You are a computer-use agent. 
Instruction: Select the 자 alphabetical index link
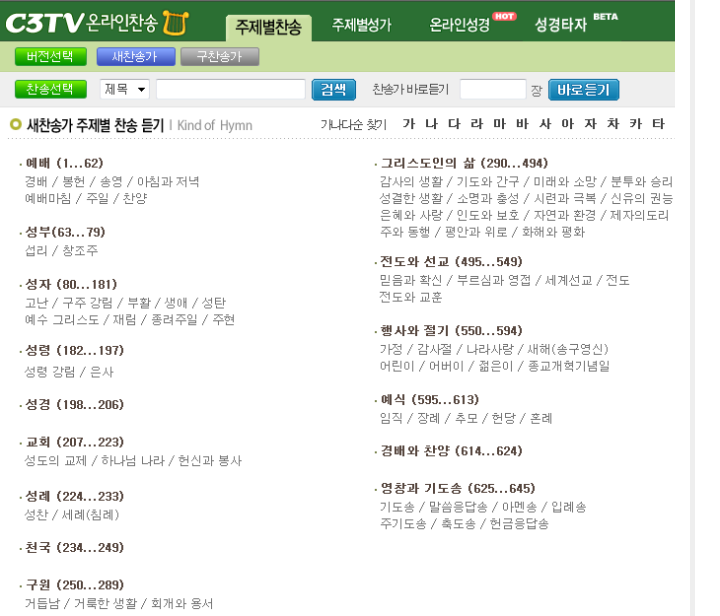(590, 124)
